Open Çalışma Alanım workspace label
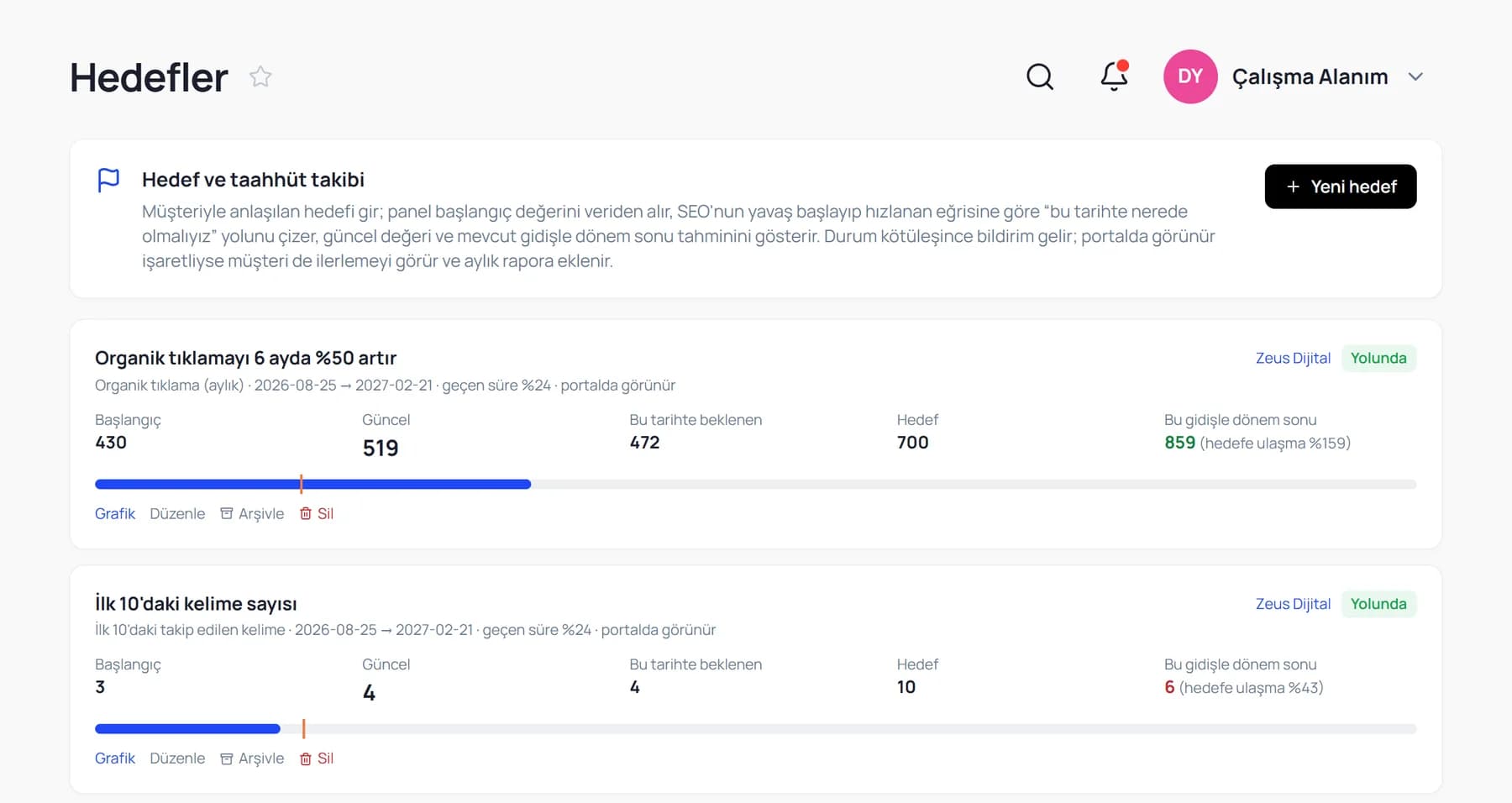The width and height of the screenshot is (1512, 803). [1310, 76]
